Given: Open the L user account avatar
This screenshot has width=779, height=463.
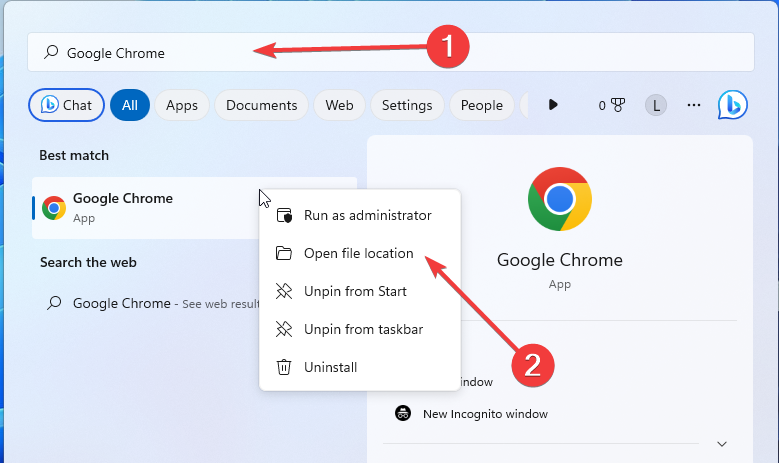Looking at the screenshot, I should point(656,105).
